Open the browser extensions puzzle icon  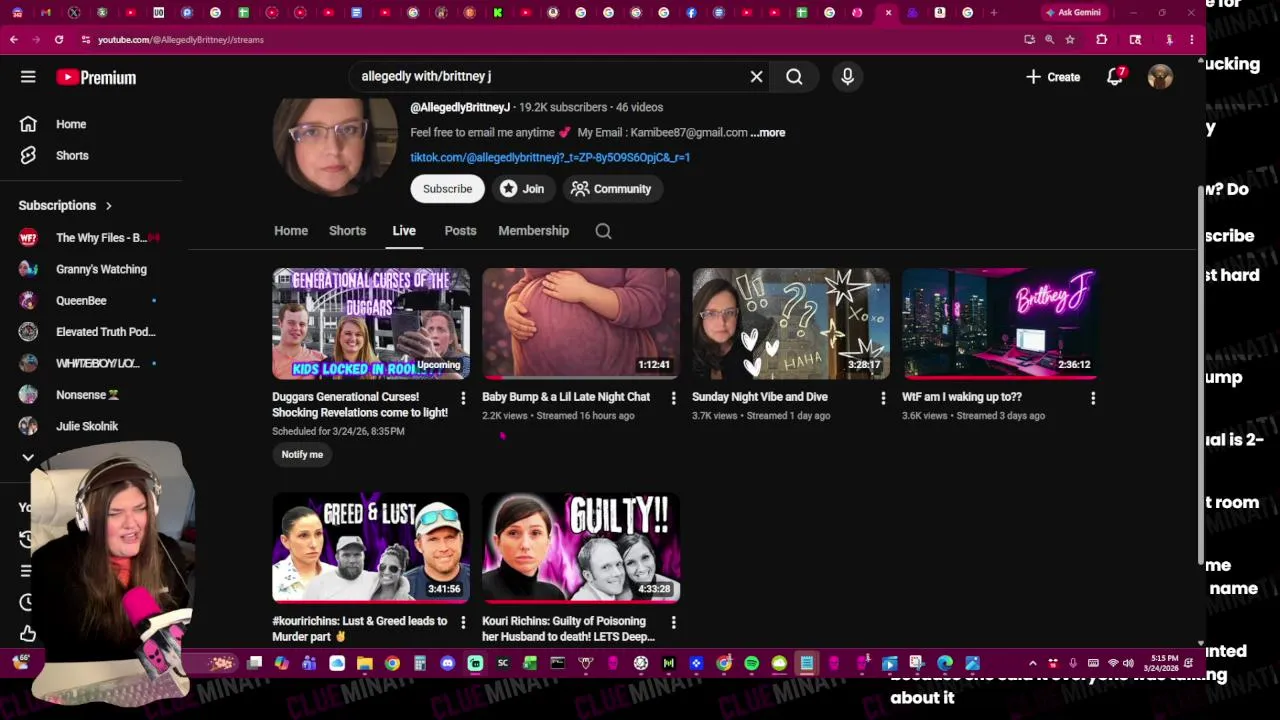point(1101,39)
